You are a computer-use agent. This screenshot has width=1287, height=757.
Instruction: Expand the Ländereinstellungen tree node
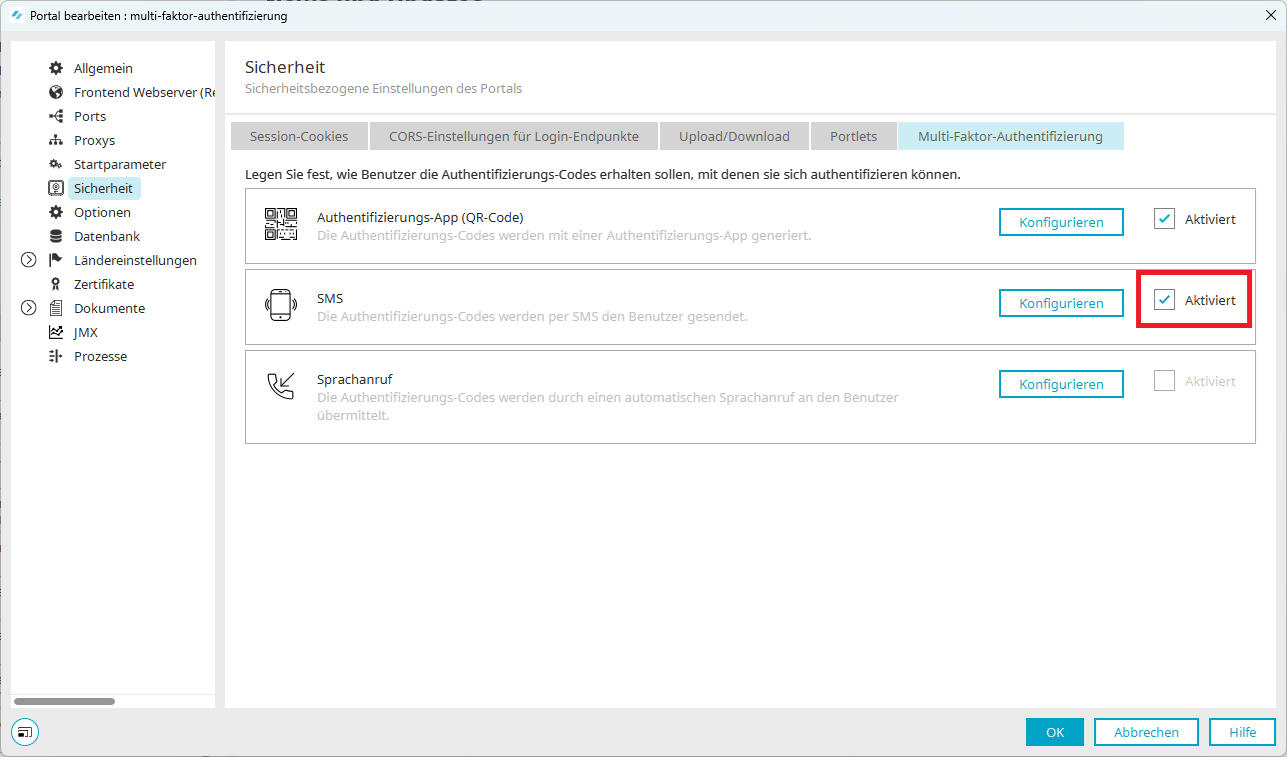tap(28, 260)
